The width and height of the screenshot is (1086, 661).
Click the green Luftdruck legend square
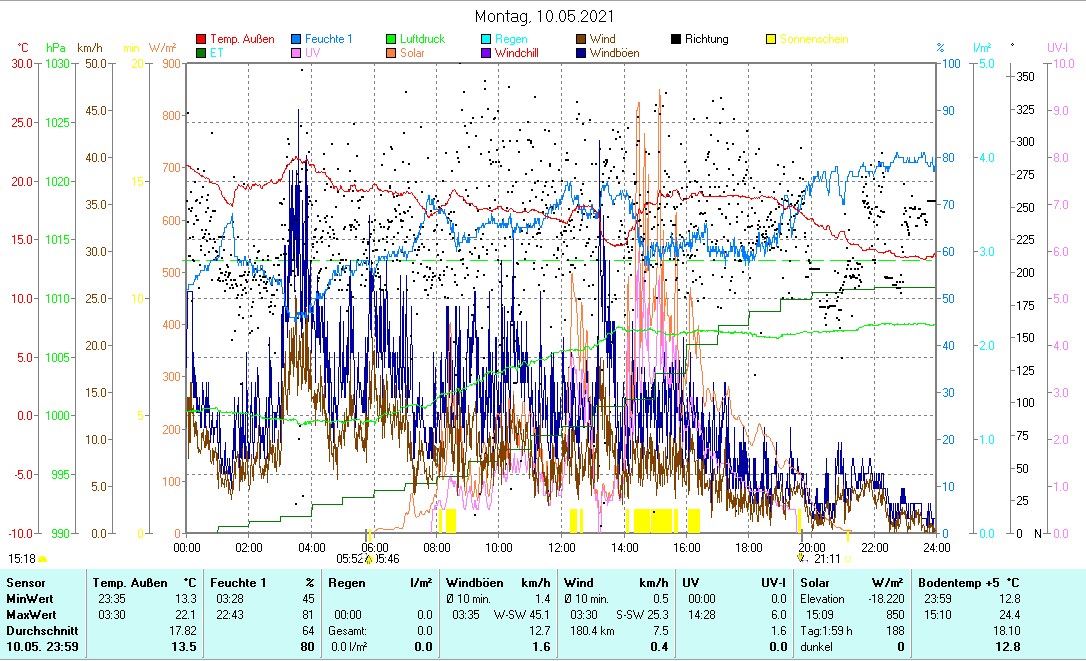tap(391, 40)
